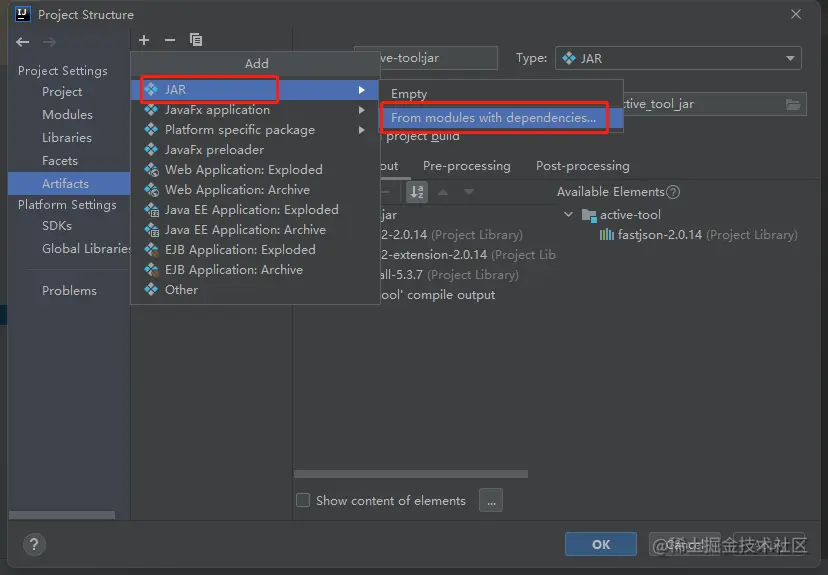Open Problems page in sidebar
The width and height of the screenshot is (828, 575).
pos(69,291)
